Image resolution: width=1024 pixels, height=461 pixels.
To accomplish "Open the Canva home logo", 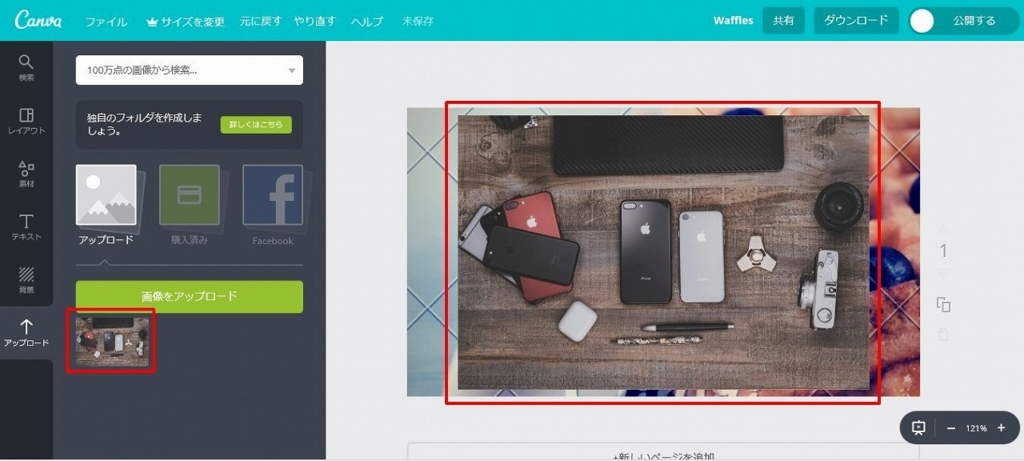I will tap(39, 20).
